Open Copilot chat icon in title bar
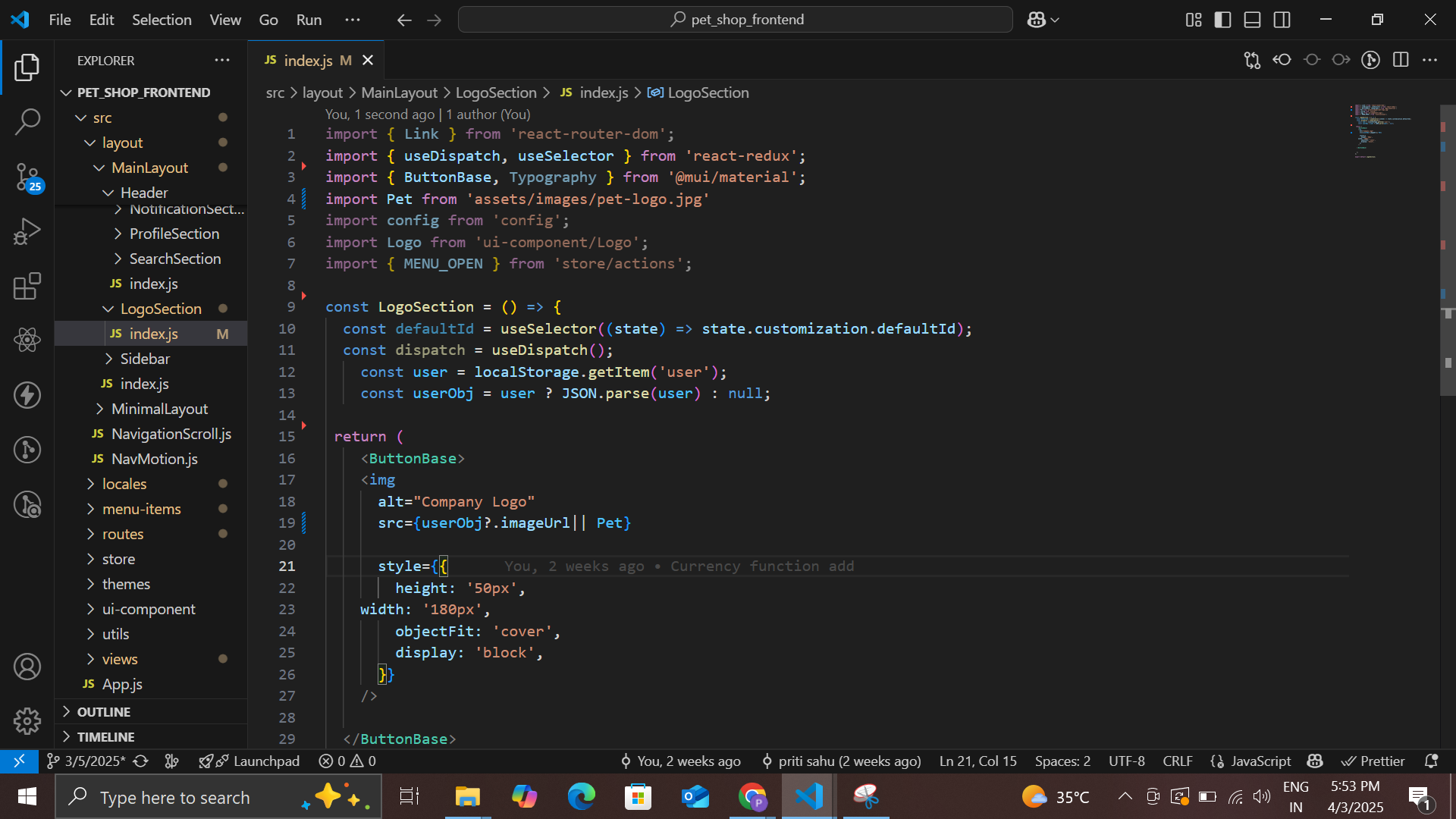 [x=1037, y=20]
